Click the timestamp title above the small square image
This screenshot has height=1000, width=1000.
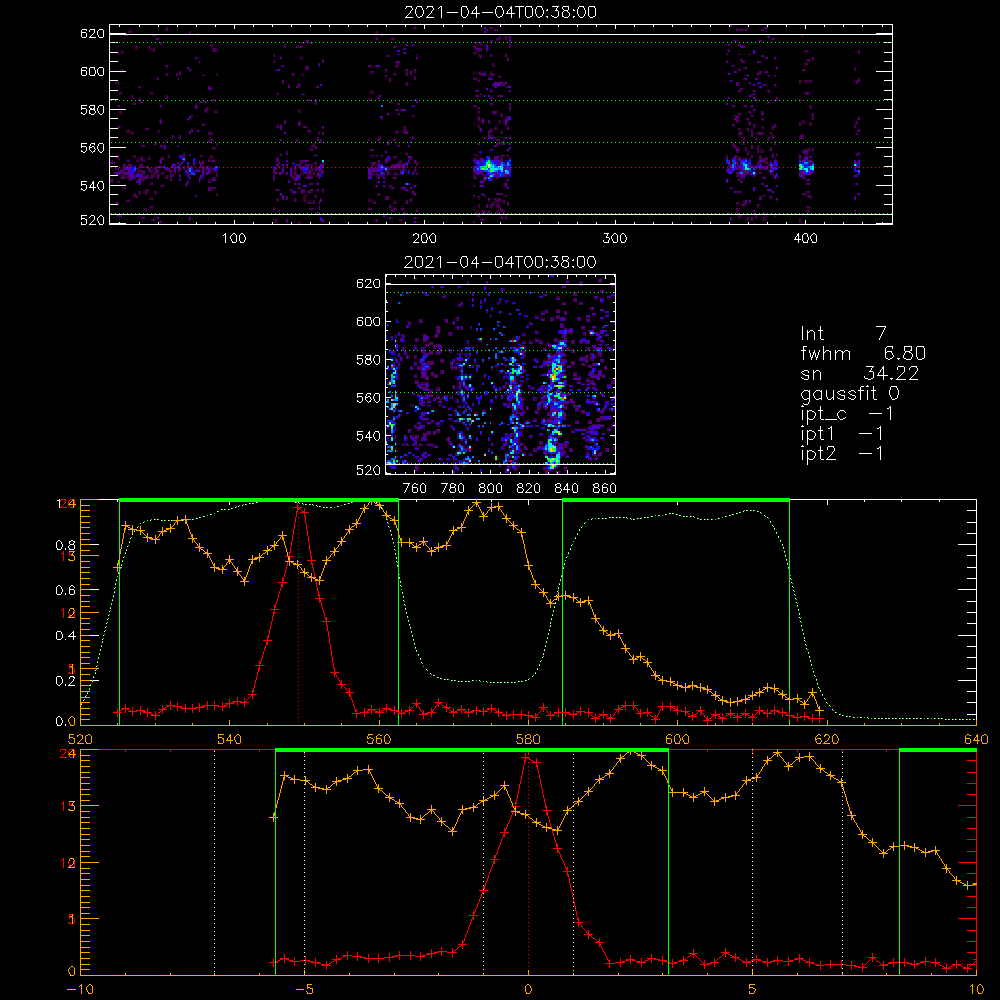[500, 262]
